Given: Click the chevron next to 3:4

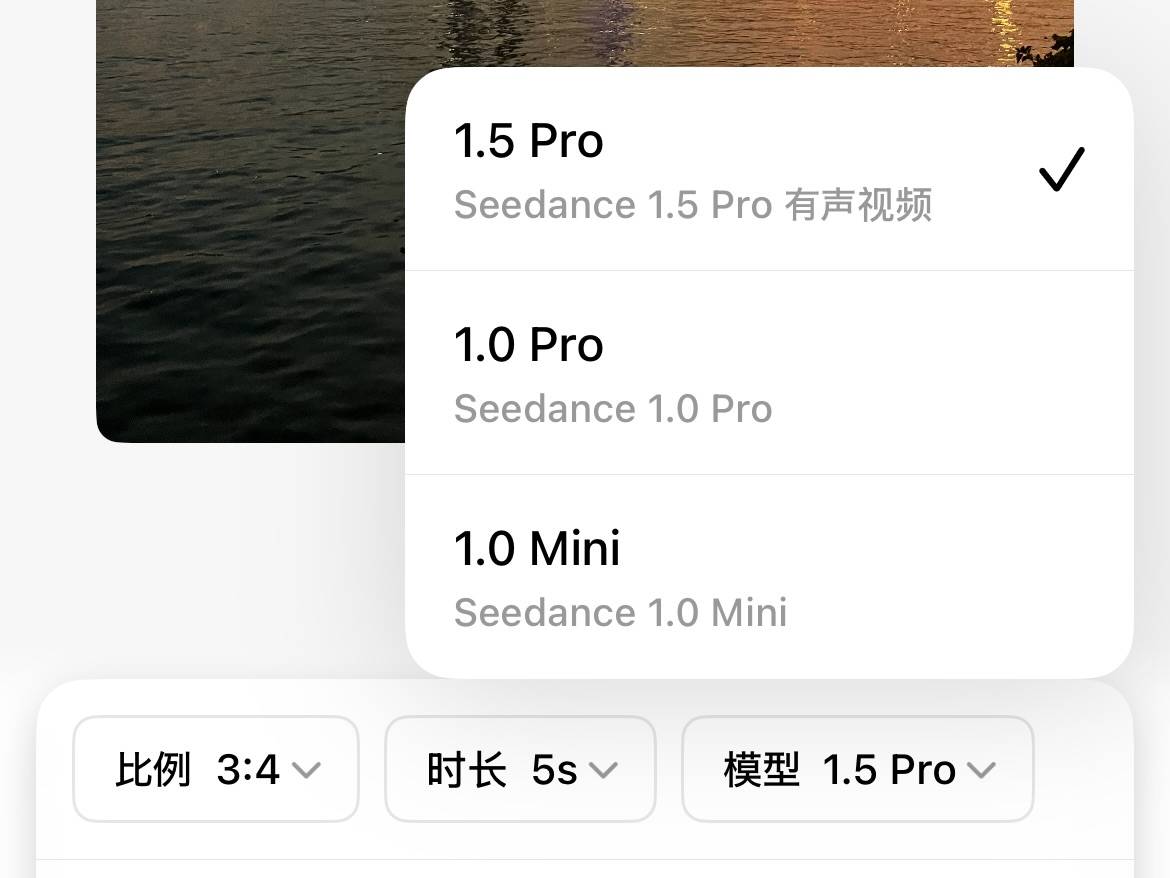Looking at the screenshot, I should click(306, 770).
